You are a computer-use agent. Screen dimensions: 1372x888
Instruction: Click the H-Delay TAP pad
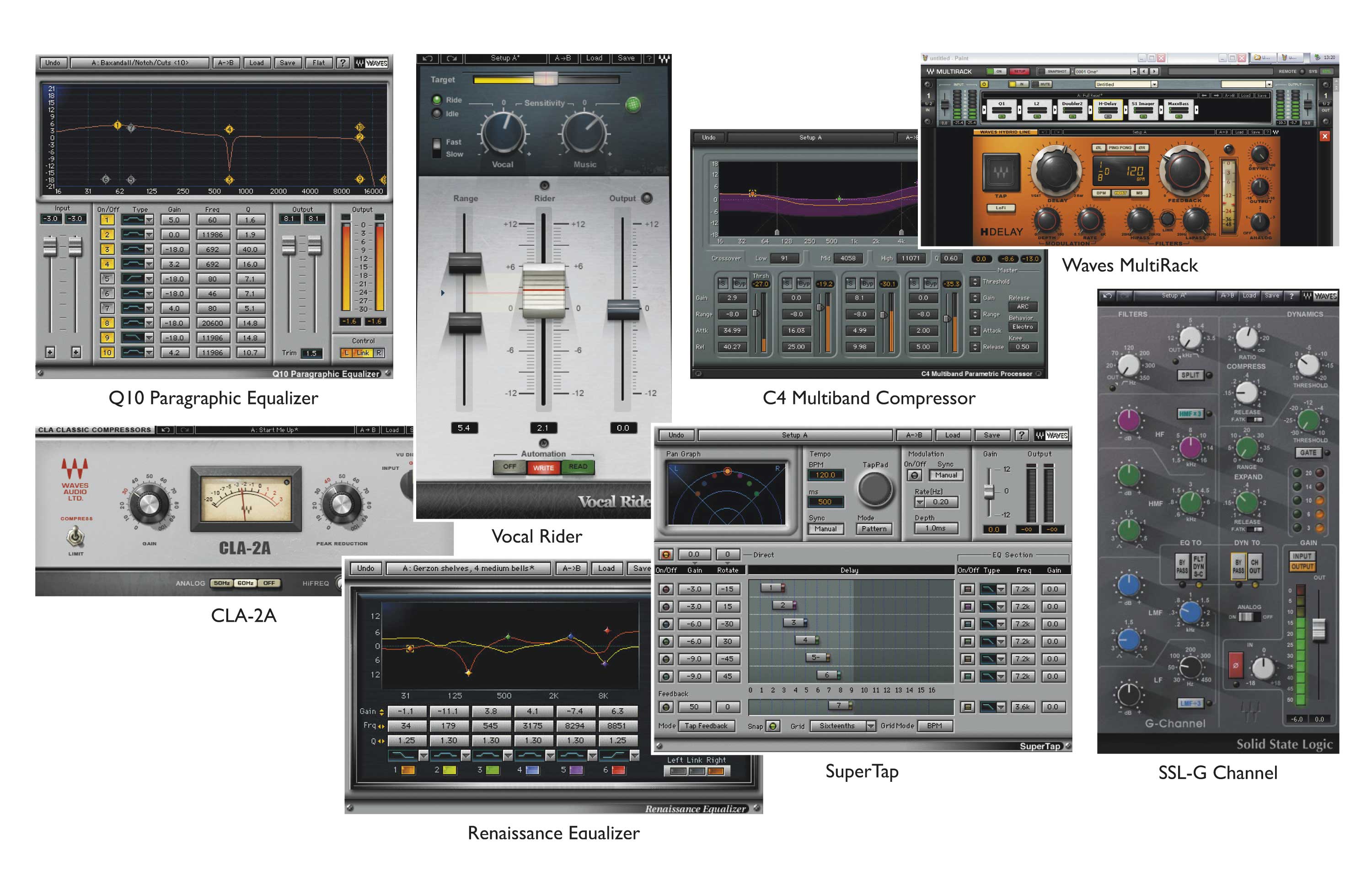point(1000,172)
